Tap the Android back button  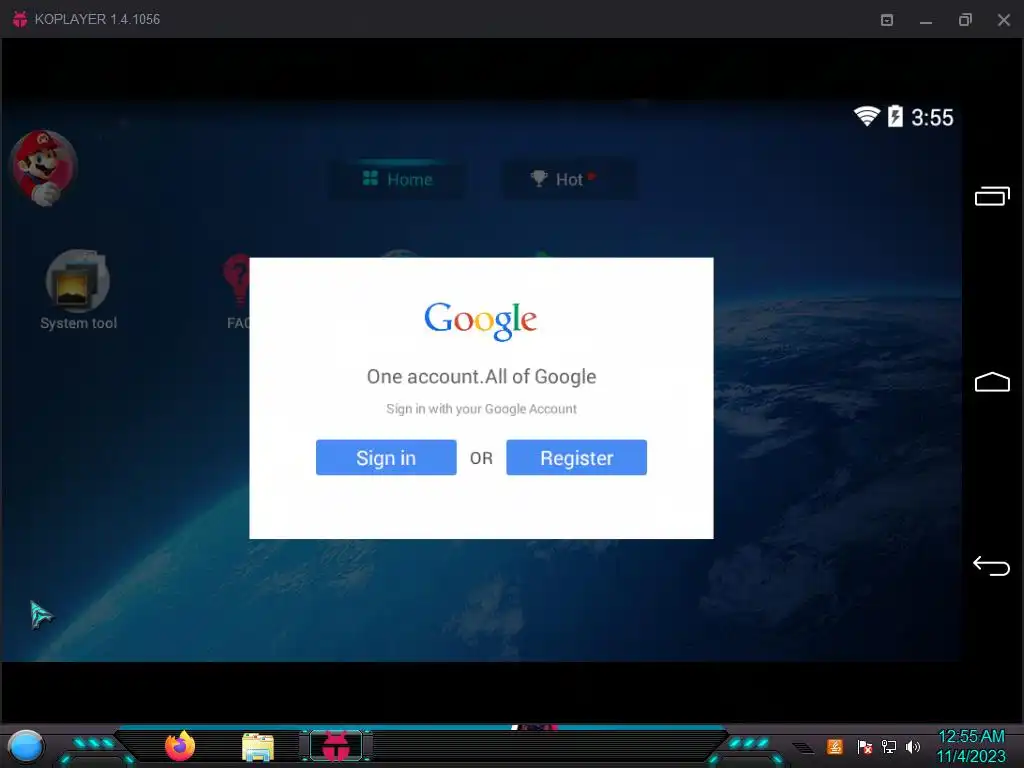click(x=991, y=566)
